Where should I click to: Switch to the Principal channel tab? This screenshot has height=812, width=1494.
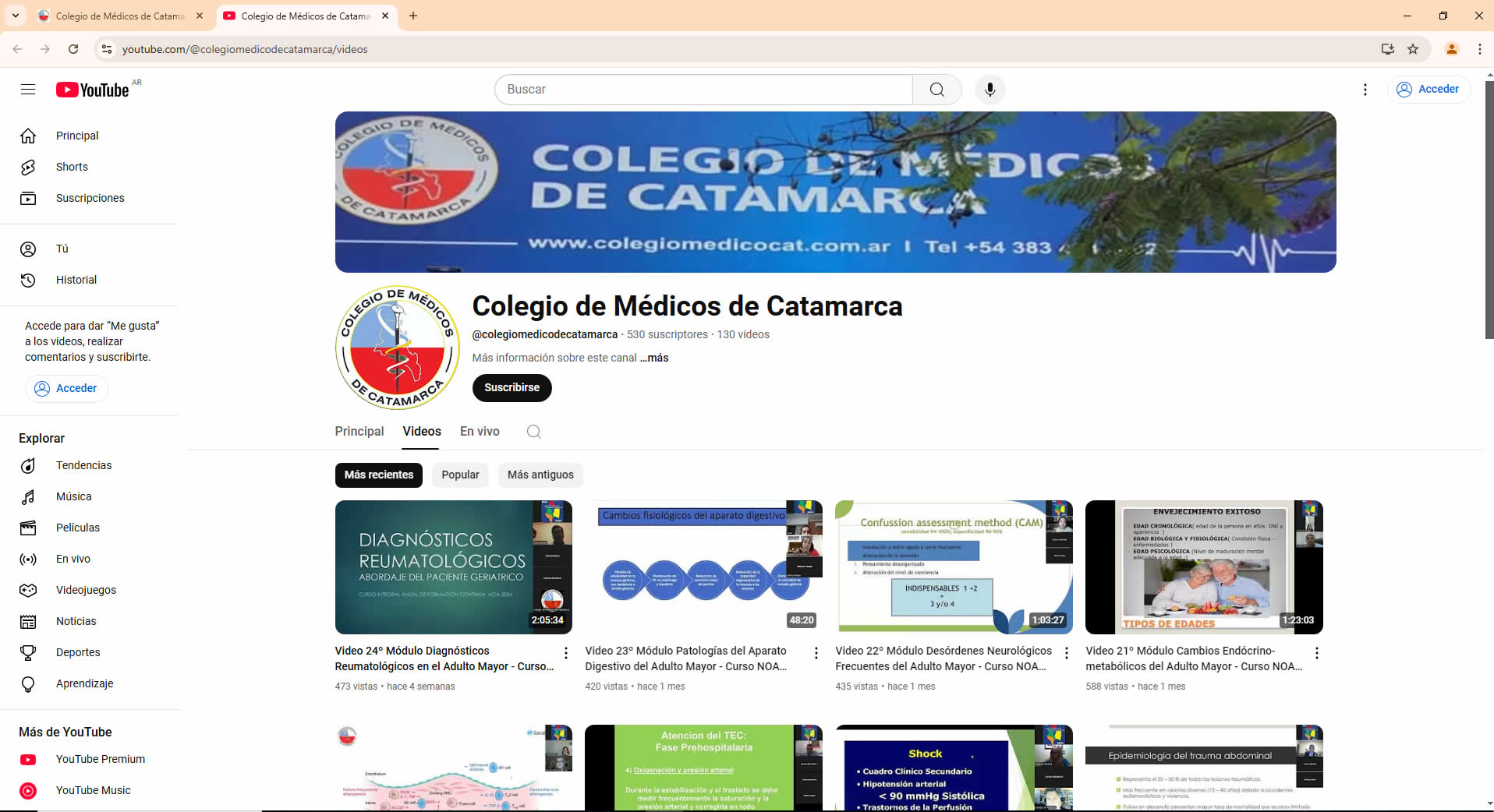[x=359, y=432]
